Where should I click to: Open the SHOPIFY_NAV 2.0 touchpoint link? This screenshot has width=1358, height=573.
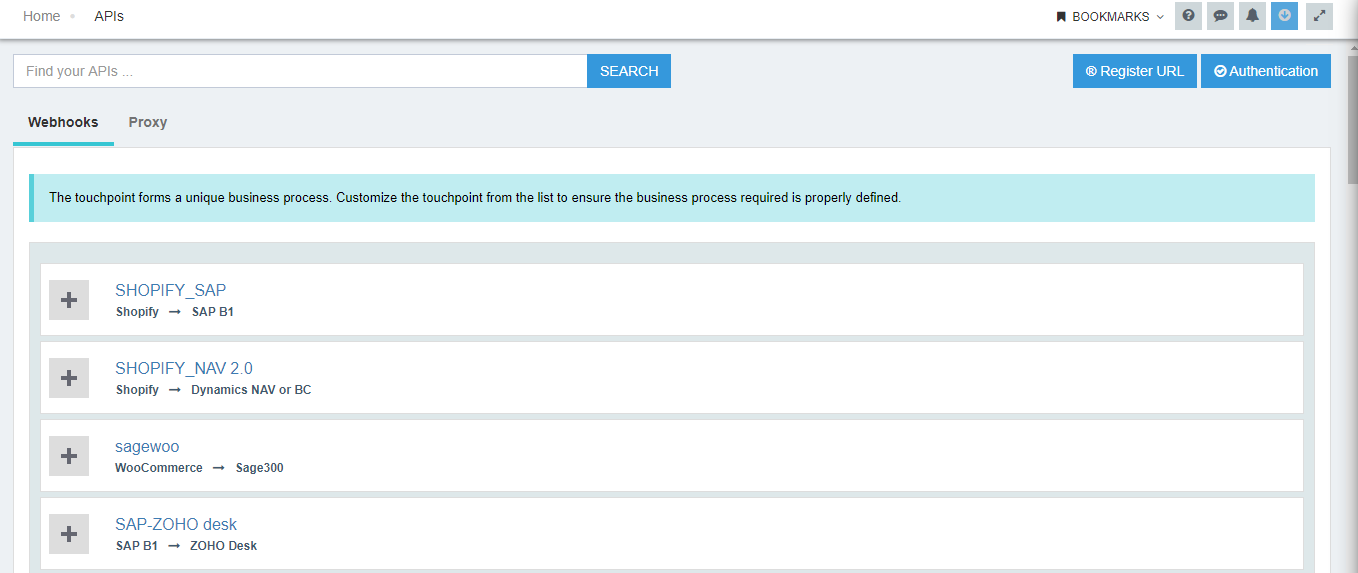pyautogui.click(x=184, y=368)
